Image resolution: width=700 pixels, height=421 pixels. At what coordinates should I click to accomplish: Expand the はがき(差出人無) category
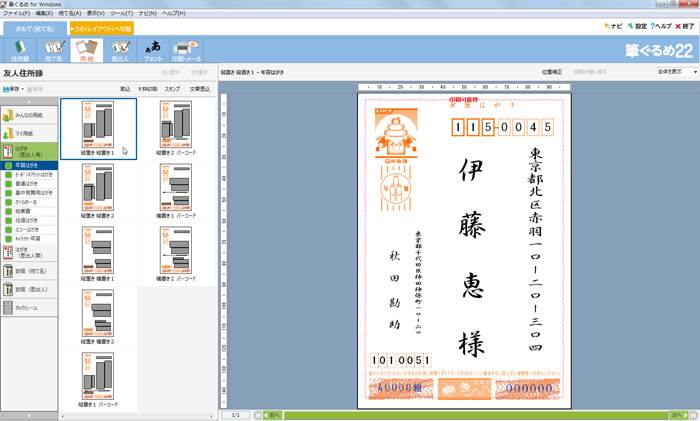tap(28, 252)
